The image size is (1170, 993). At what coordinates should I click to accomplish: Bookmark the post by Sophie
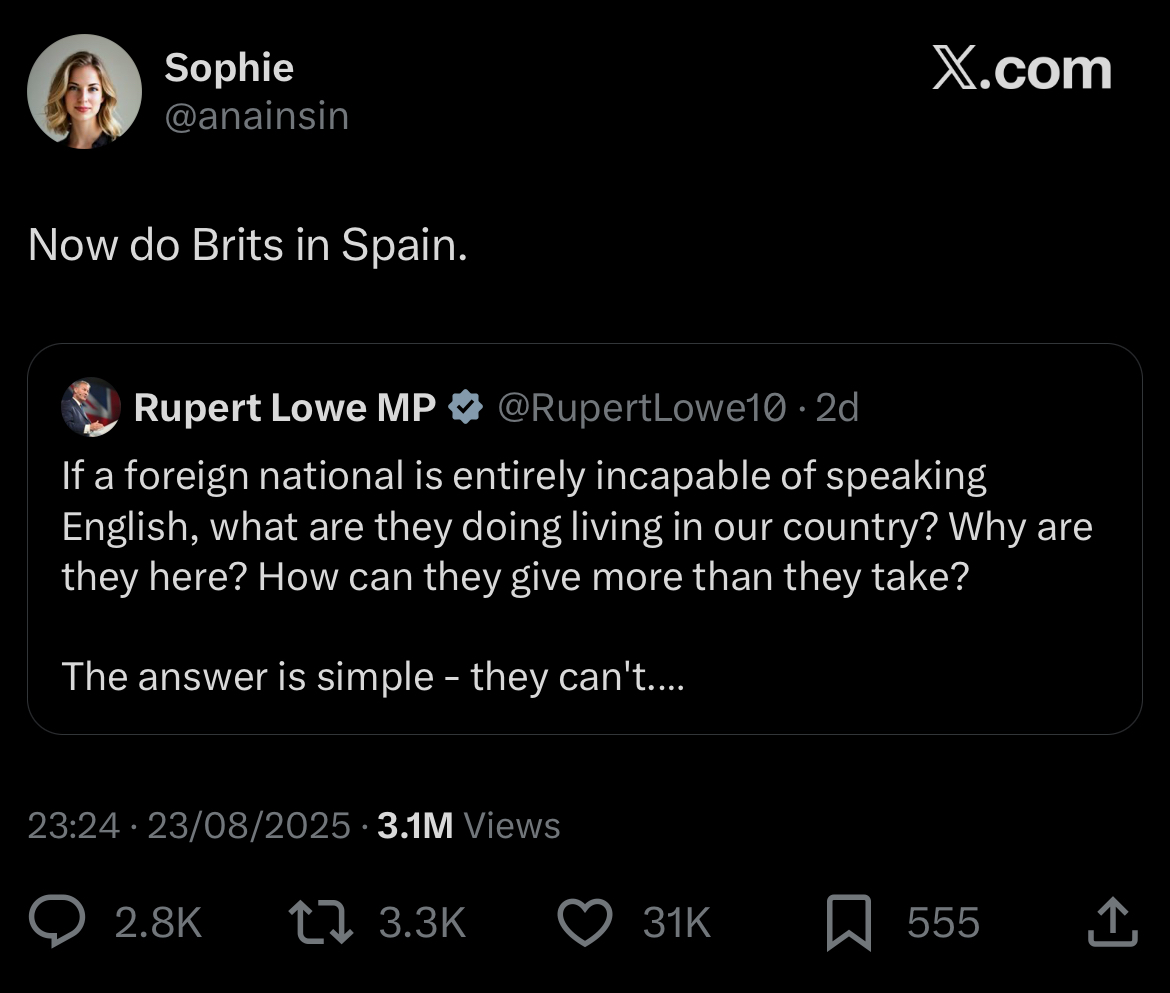(849, 923)
